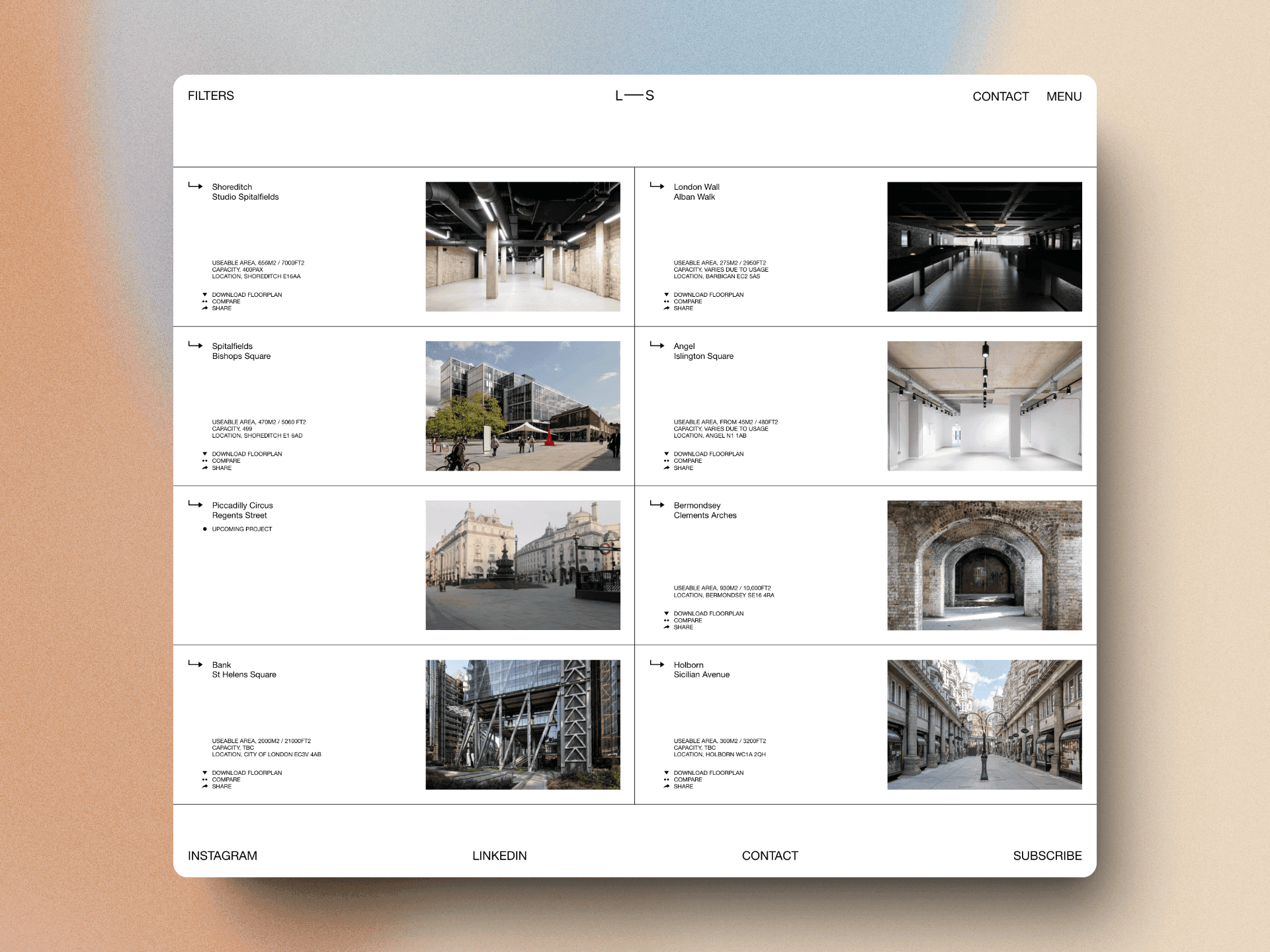Click CONTACT in the header
1270x952 pixels.
[1000, 96]
